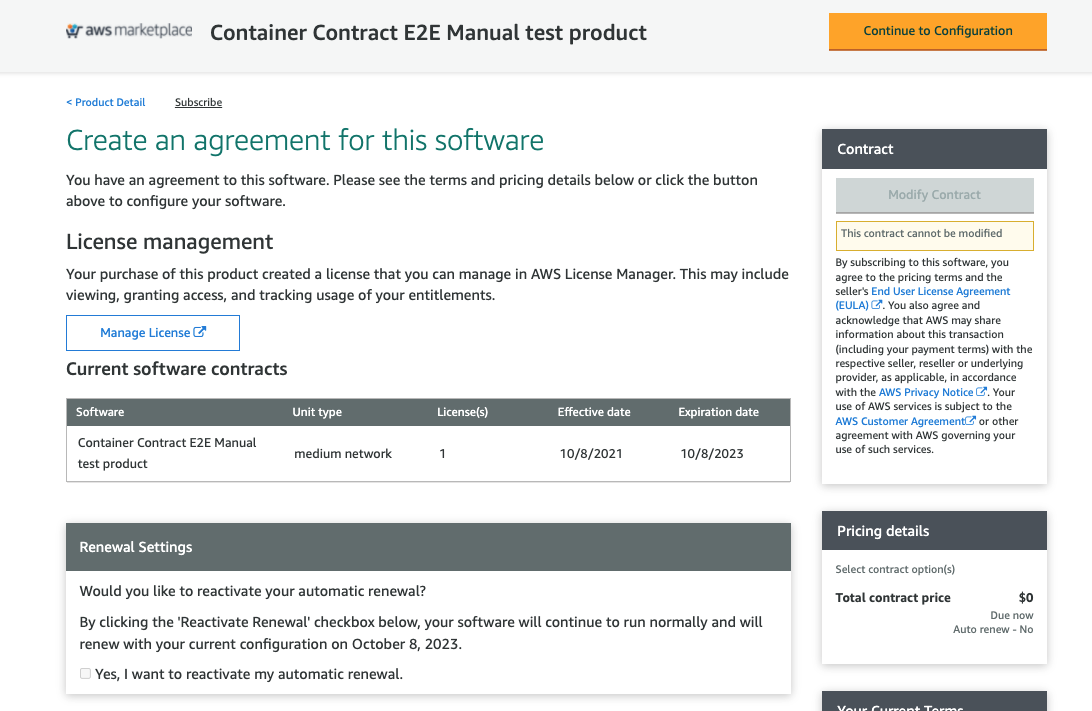This screenshot has height=711, width=1092.
Task: Click the Unit type column header
Action: pyautogui.click(x=317, y=412)
